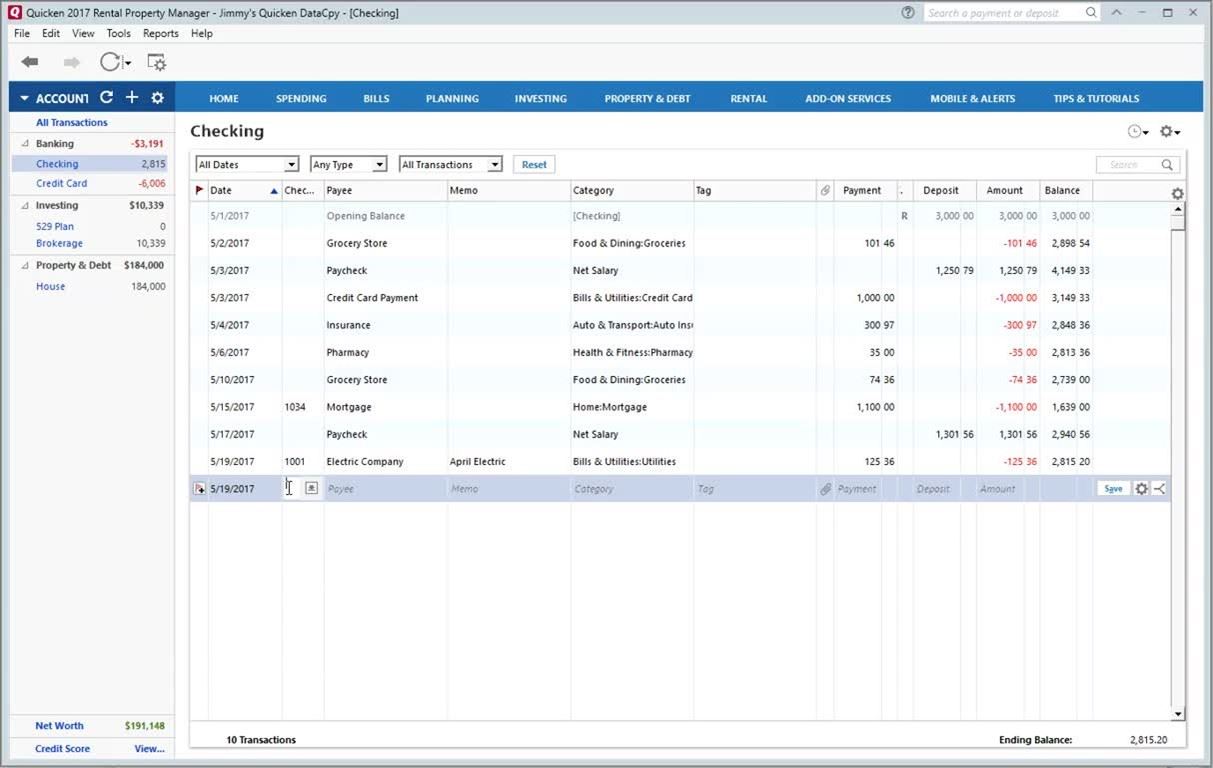This screenshot has height=768, width=1213.
Task: Open the help question mark icon
Action: point(907,13)
